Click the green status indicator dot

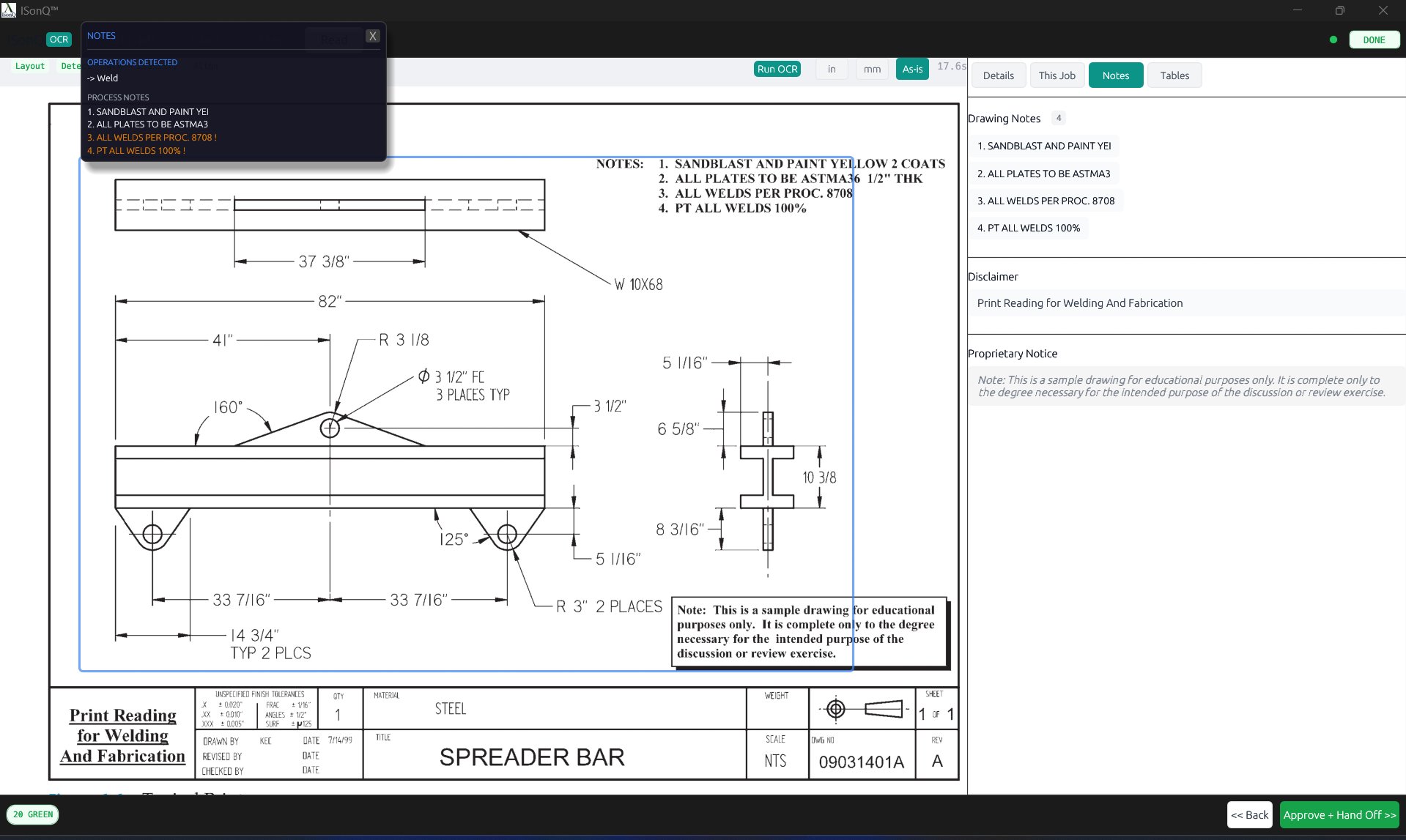[1333, 40]
